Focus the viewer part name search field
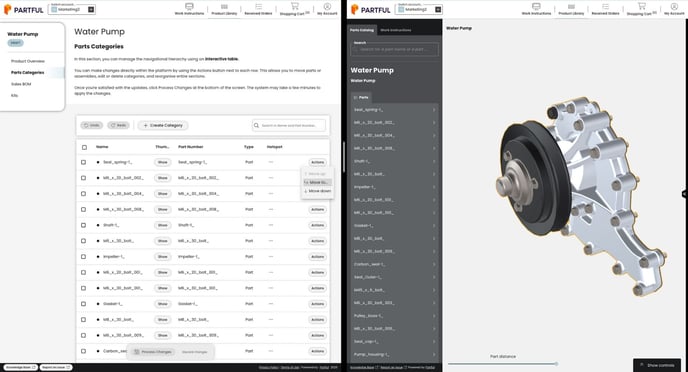 point(394,49)
